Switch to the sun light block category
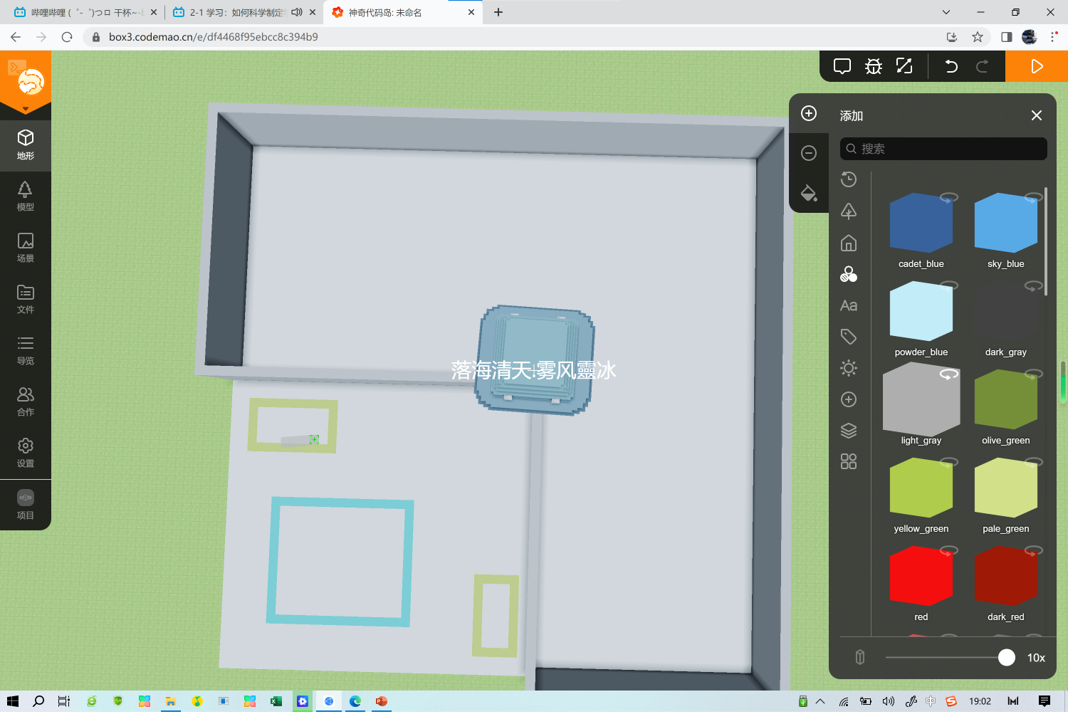This screenshot has width=1068, height=712. point(849,368)
